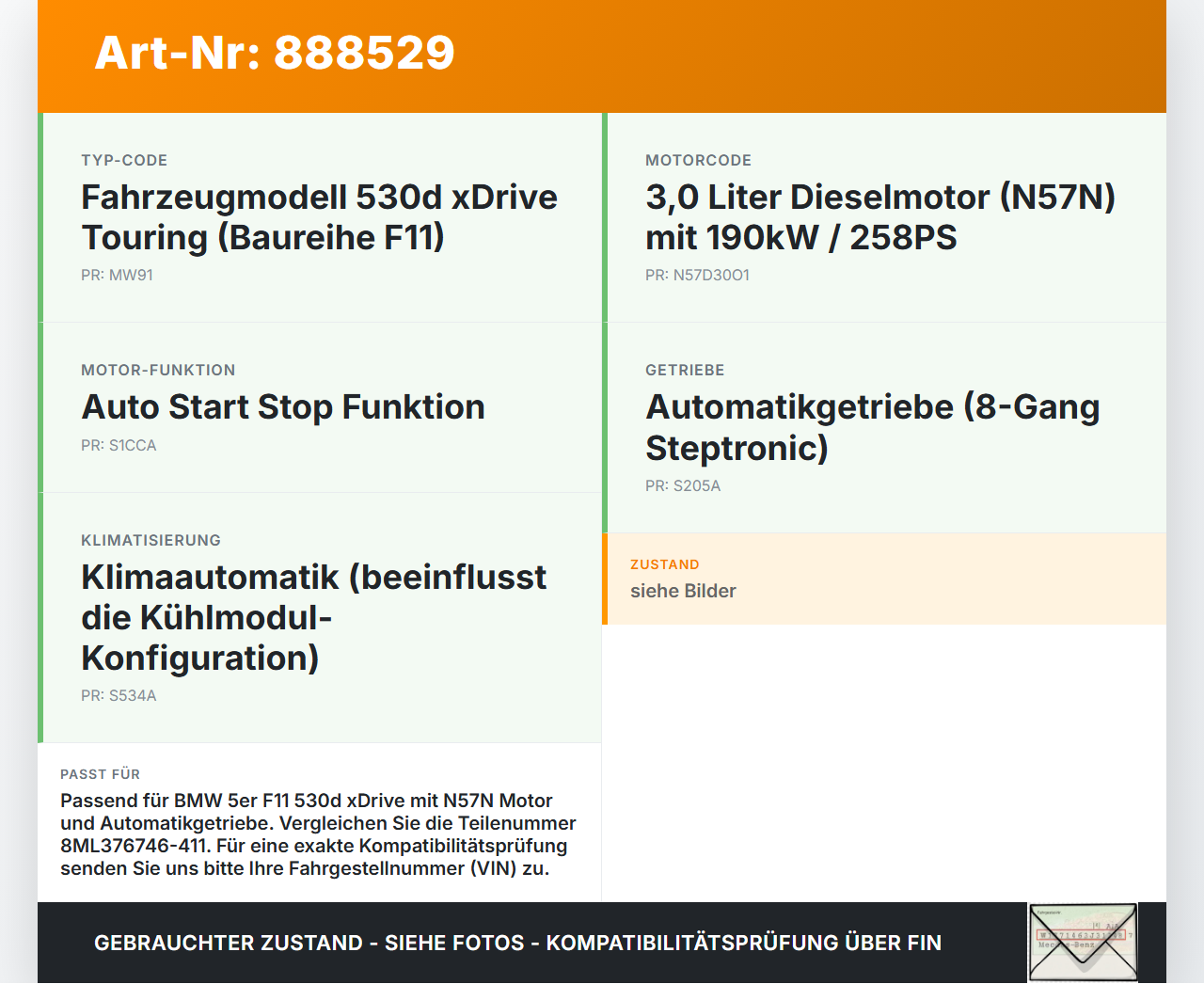Click the PR: N57D30O1 motor code
This screenshot has width=1204, height=984.
click(697, 276)
